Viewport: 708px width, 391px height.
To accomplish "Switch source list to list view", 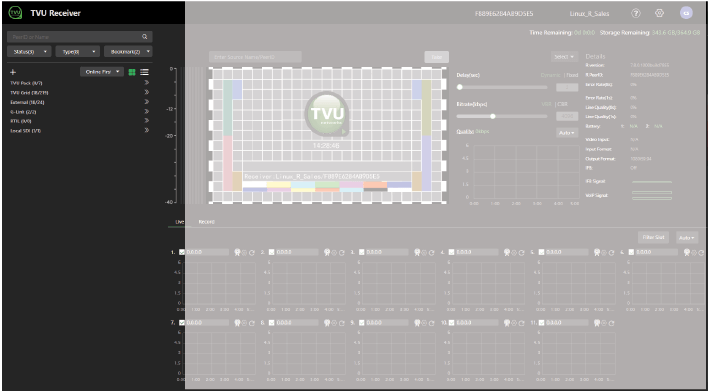I will [x=144, y=72].
